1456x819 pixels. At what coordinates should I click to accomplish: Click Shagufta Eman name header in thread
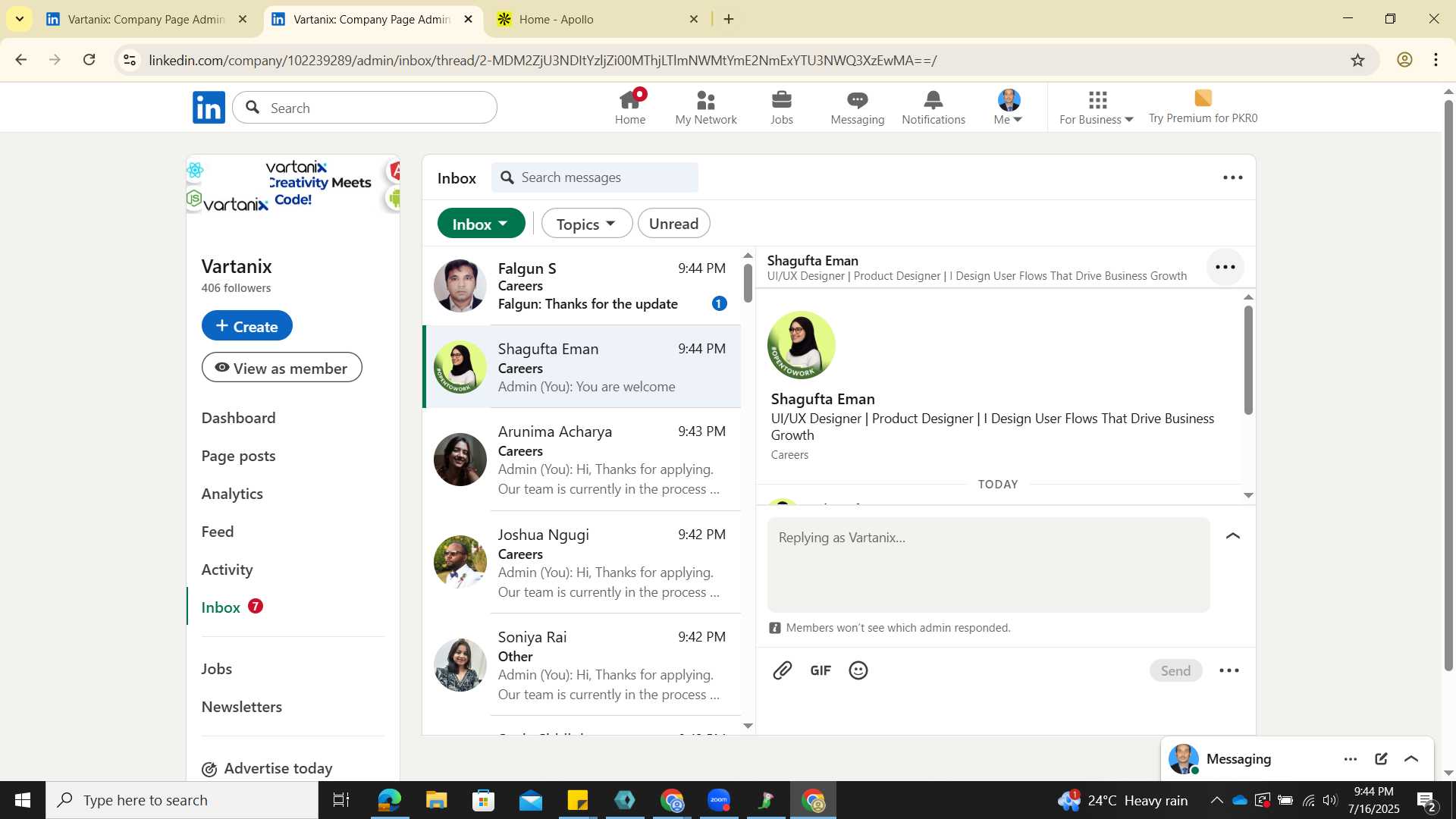click(x=813, y=261)
